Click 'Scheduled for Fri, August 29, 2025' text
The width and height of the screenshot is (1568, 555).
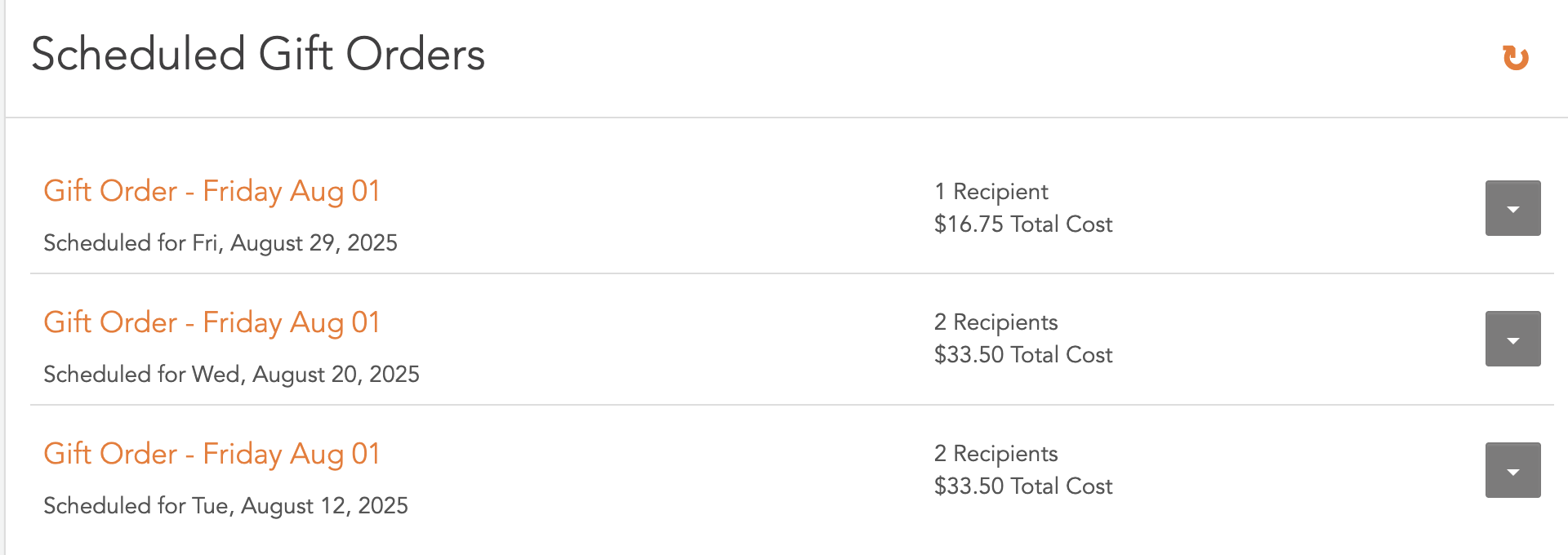pyautogui.click(x=220, y=243)
